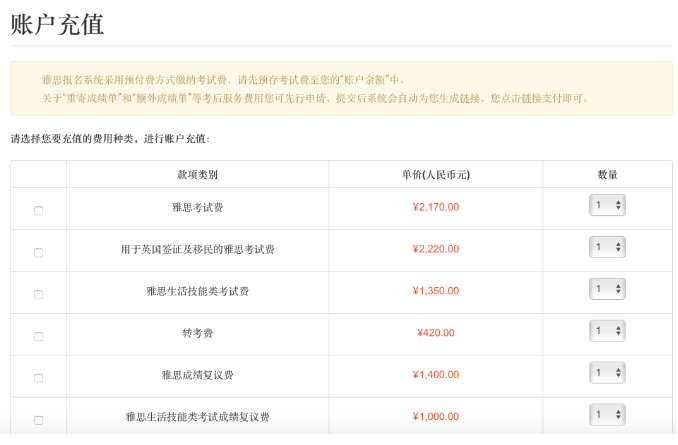
Task: Click the price ¥1,000.00
Action: [436, 417]
